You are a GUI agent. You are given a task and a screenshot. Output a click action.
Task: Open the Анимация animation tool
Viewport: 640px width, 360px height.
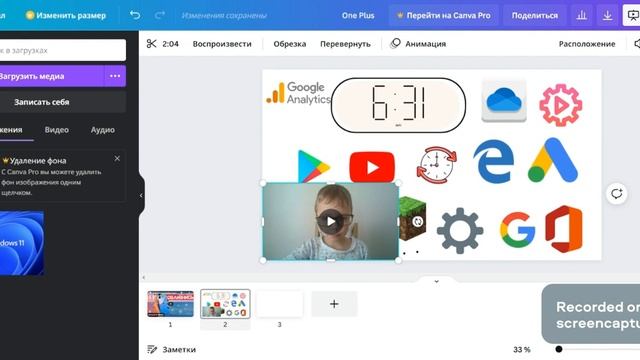418,44
